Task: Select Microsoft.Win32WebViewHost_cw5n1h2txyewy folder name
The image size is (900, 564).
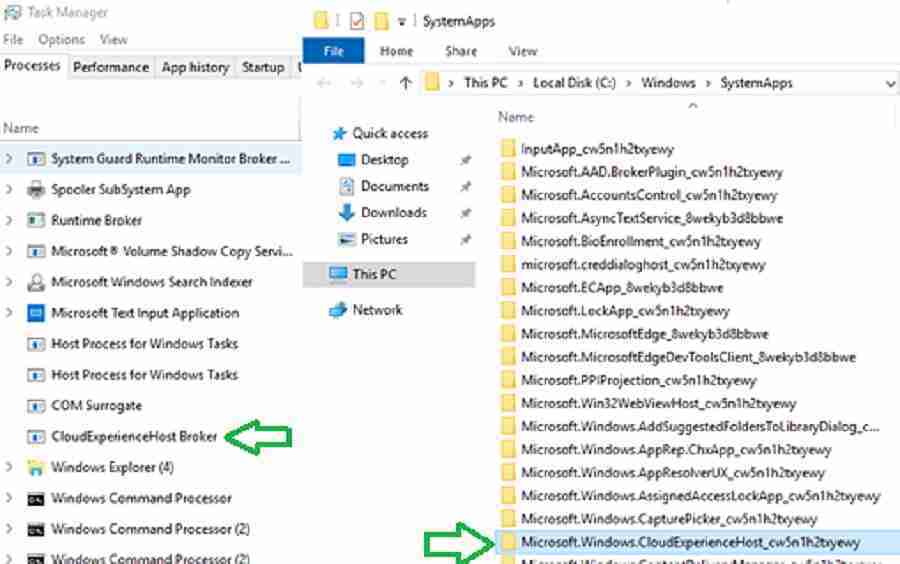Action: (658, 403)
